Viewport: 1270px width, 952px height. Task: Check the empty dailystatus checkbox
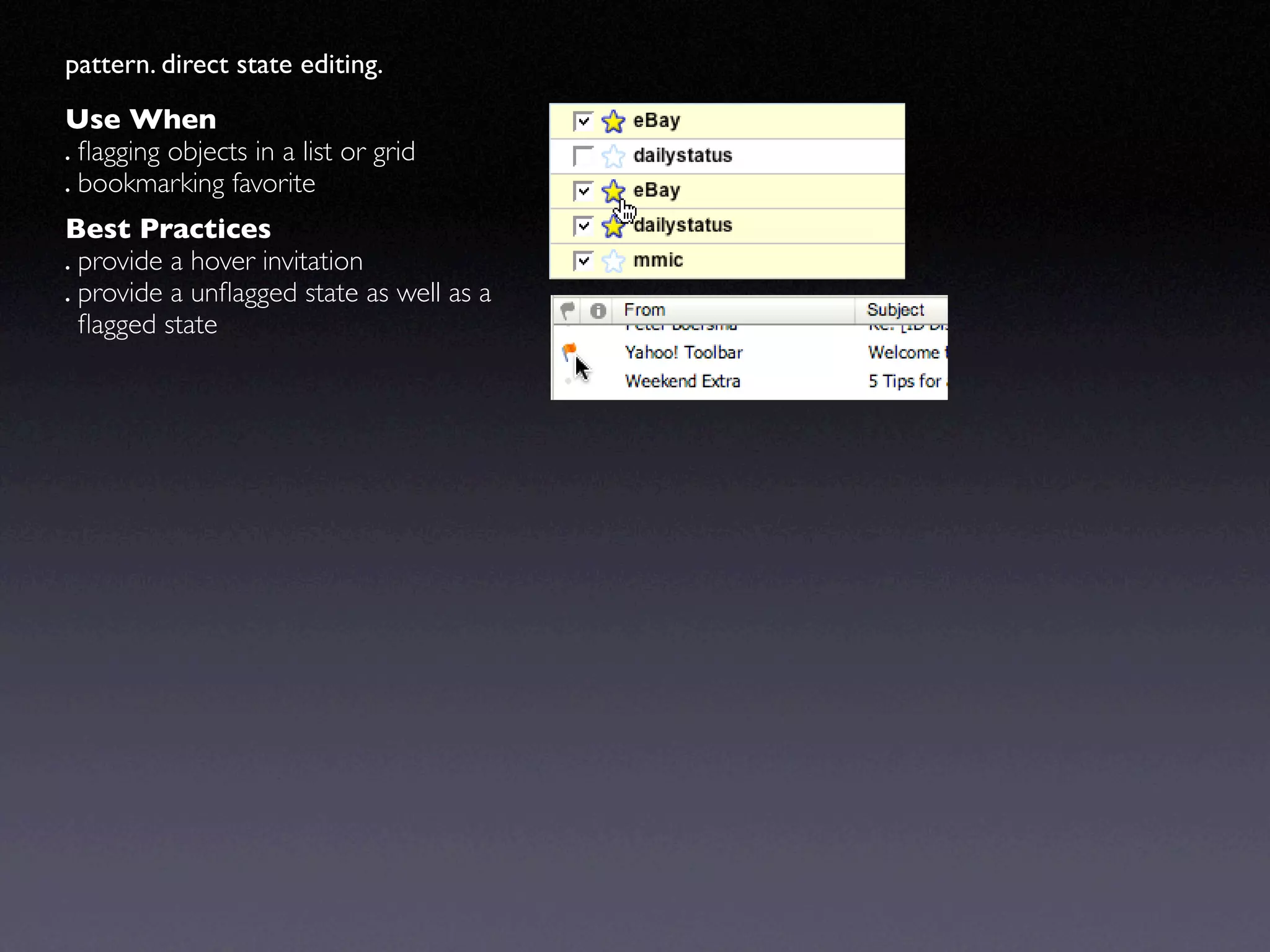click(583, 156)
